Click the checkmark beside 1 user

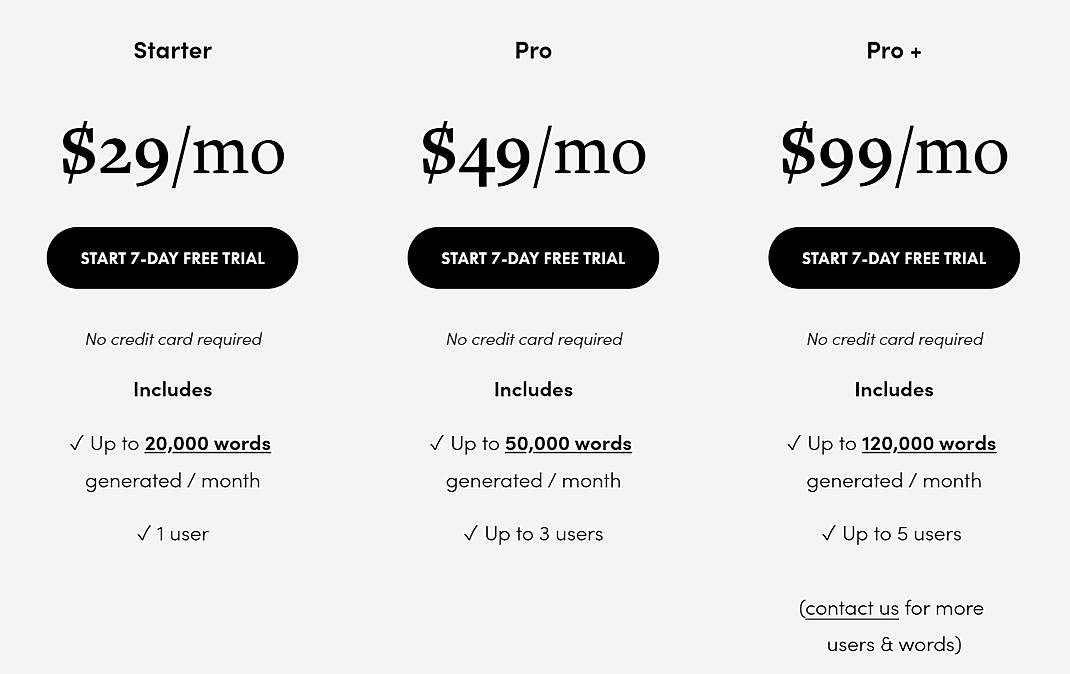143,533
